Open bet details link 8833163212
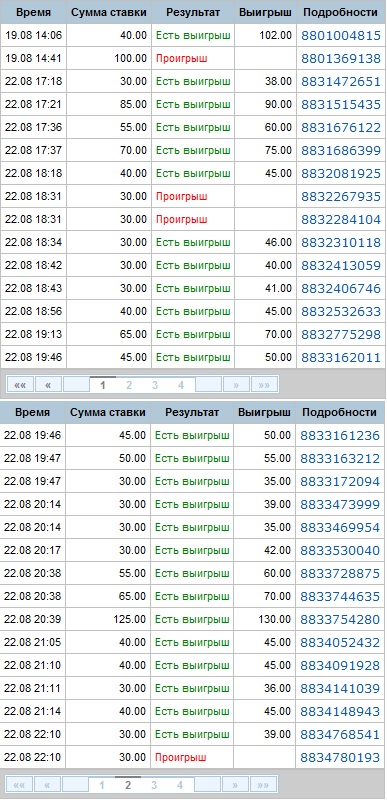Viewport: 387px width, 802px height. pos(340,459)
